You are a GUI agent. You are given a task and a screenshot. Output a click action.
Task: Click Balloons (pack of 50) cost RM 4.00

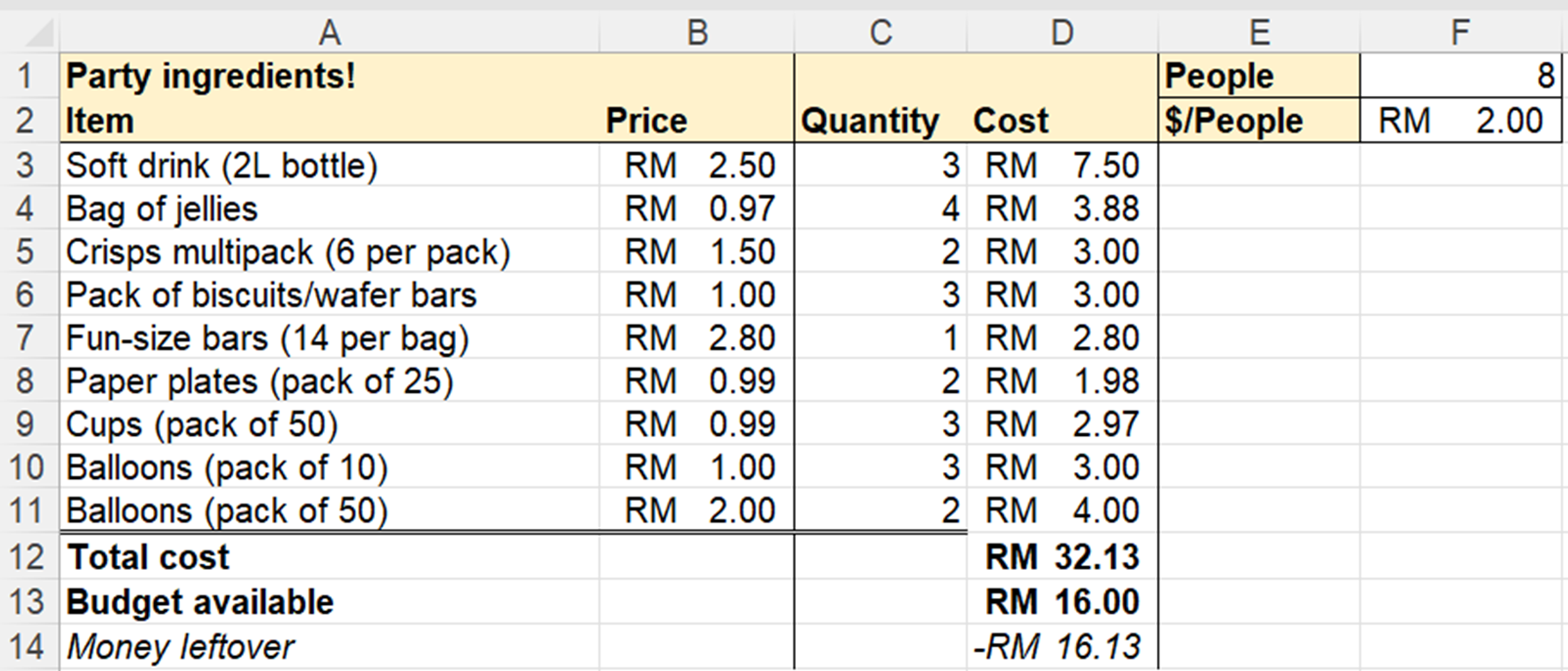(1063, 511)
